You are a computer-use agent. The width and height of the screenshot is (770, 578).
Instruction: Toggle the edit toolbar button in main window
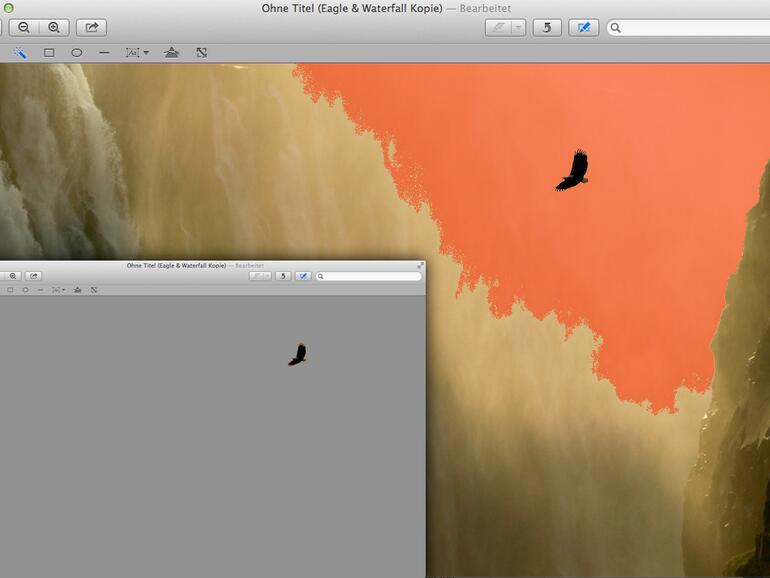[583, 28]
